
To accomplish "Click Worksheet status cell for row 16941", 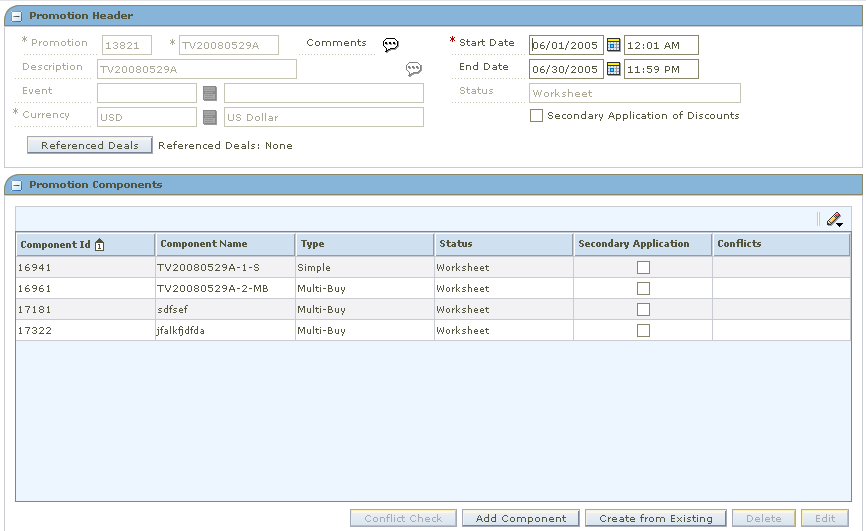I will pos(504,267).
